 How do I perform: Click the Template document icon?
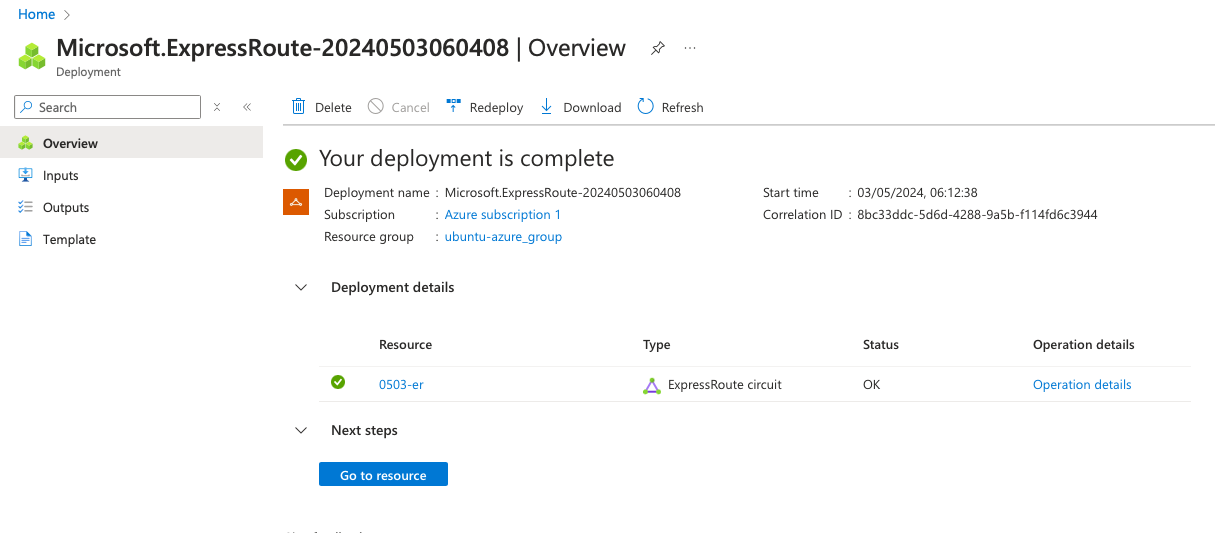pyautogui.click(x=26, y=239)
